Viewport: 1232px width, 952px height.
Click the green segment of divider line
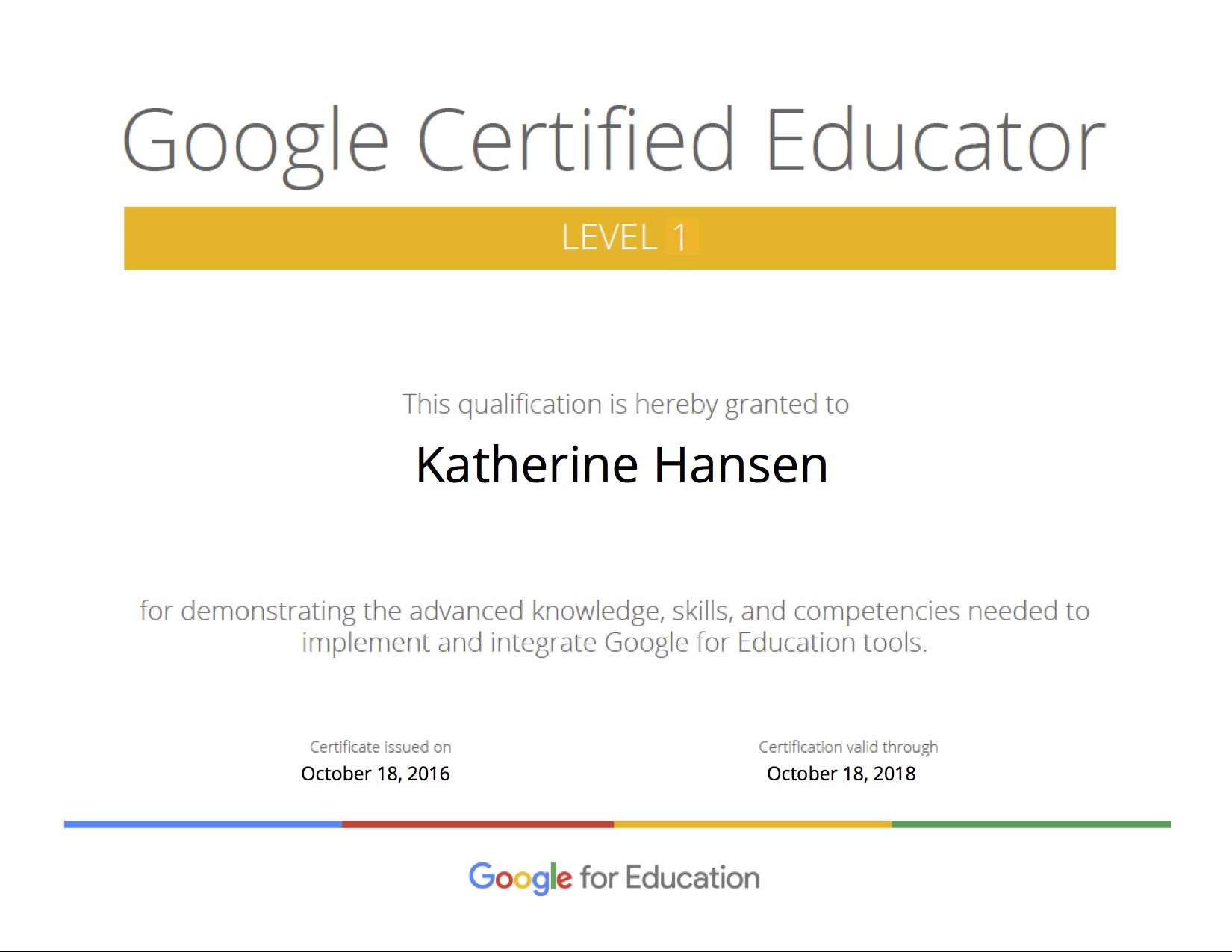1030,824
